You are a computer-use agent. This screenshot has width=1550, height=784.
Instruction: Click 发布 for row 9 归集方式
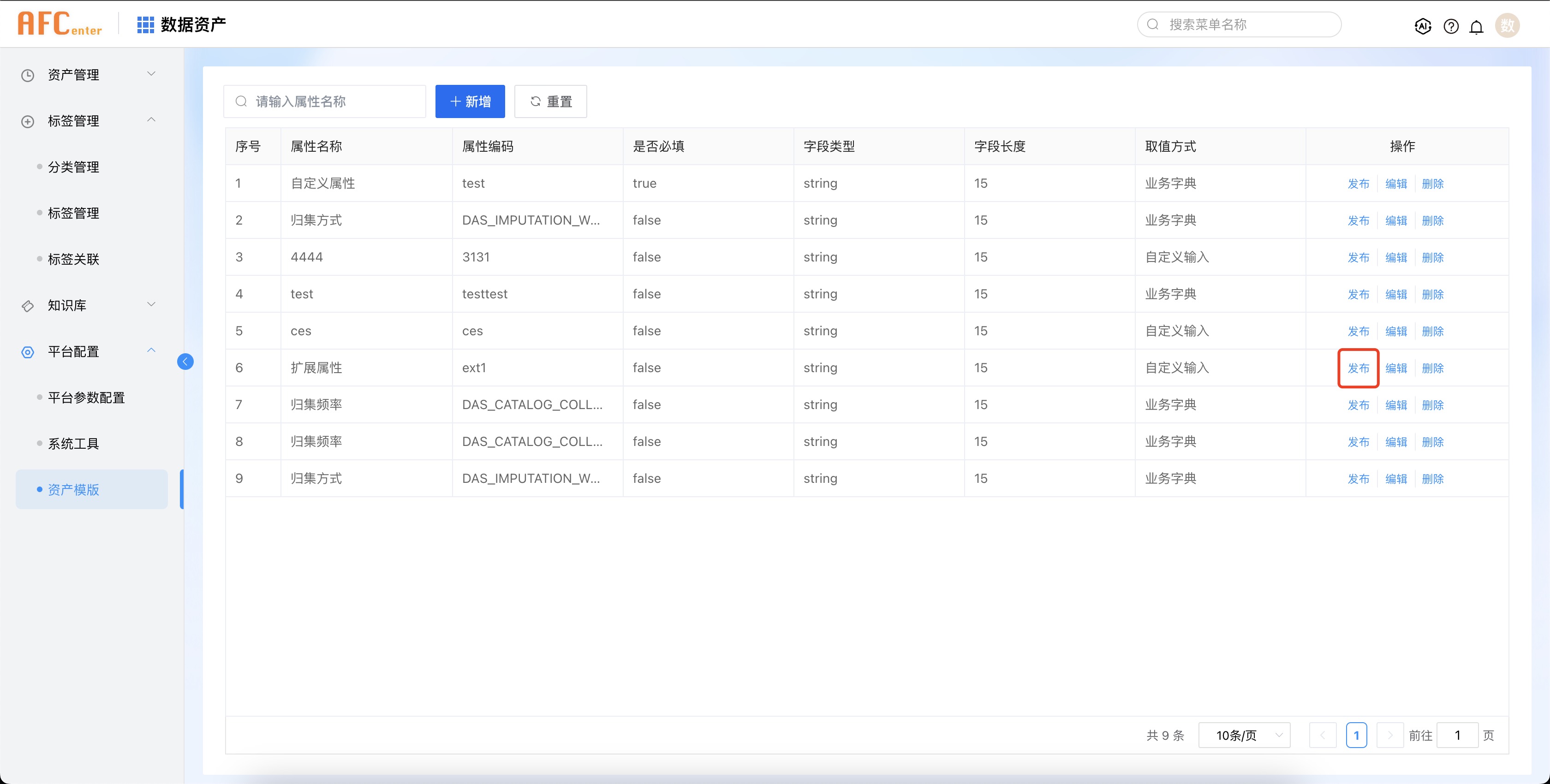click(x=1358, y=479)
